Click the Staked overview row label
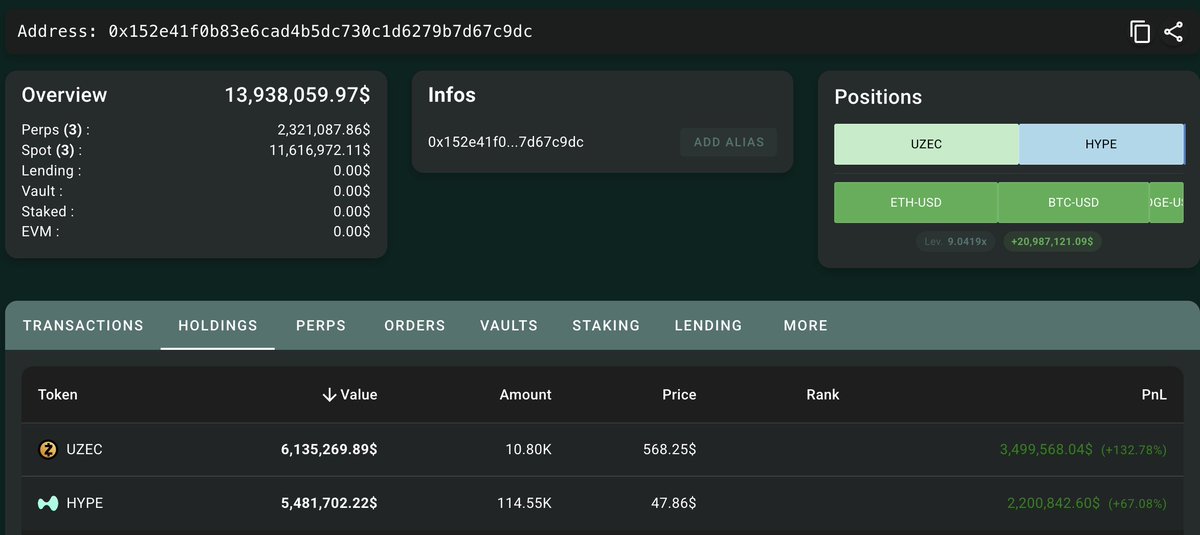 (x=47, y=211)
